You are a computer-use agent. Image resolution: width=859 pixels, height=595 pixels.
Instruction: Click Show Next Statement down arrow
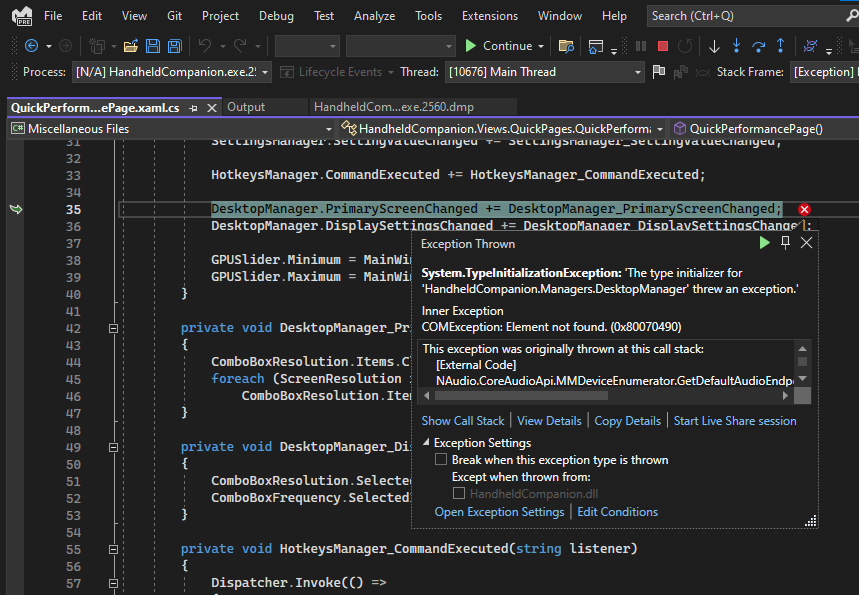[714, 47]
